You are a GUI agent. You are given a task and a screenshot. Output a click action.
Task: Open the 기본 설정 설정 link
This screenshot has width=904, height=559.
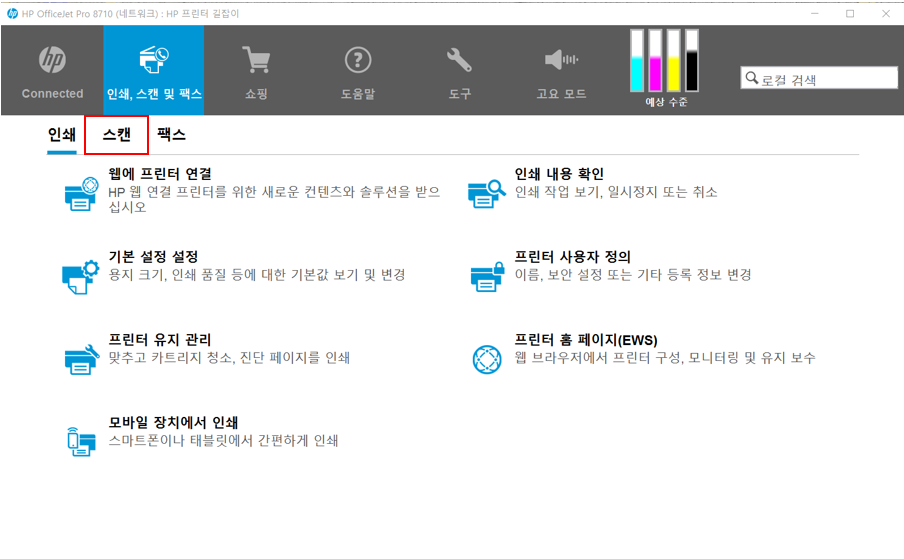153,256
